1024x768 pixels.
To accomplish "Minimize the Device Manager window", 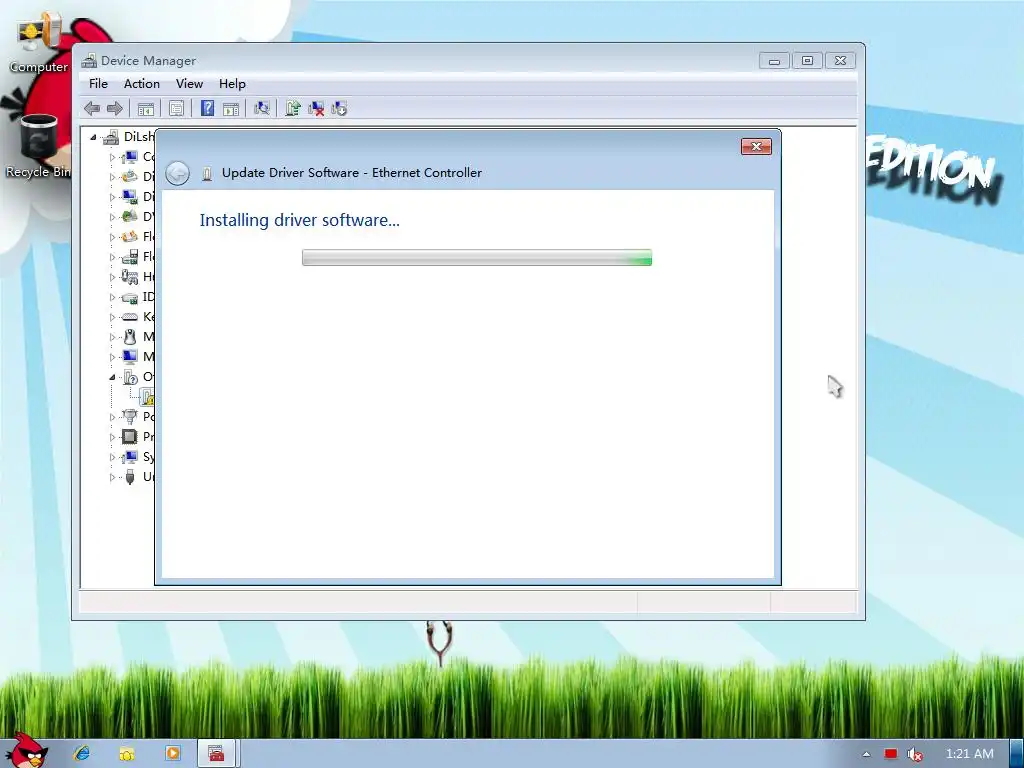I will coord(775,61).
